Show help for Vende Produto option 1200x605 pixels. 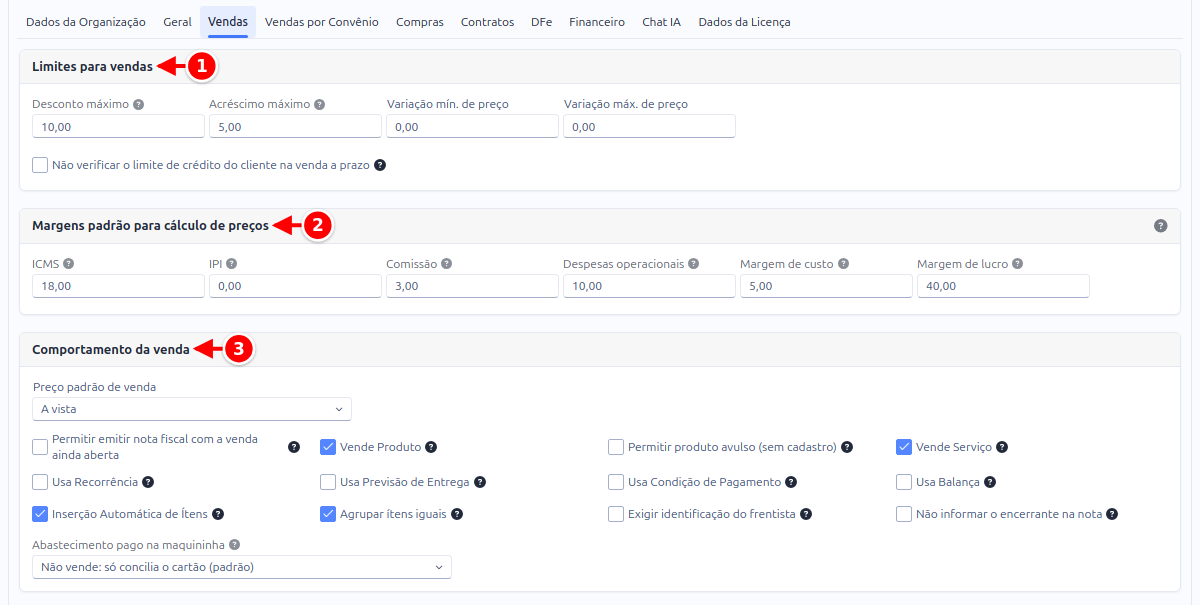click(431, 447)
